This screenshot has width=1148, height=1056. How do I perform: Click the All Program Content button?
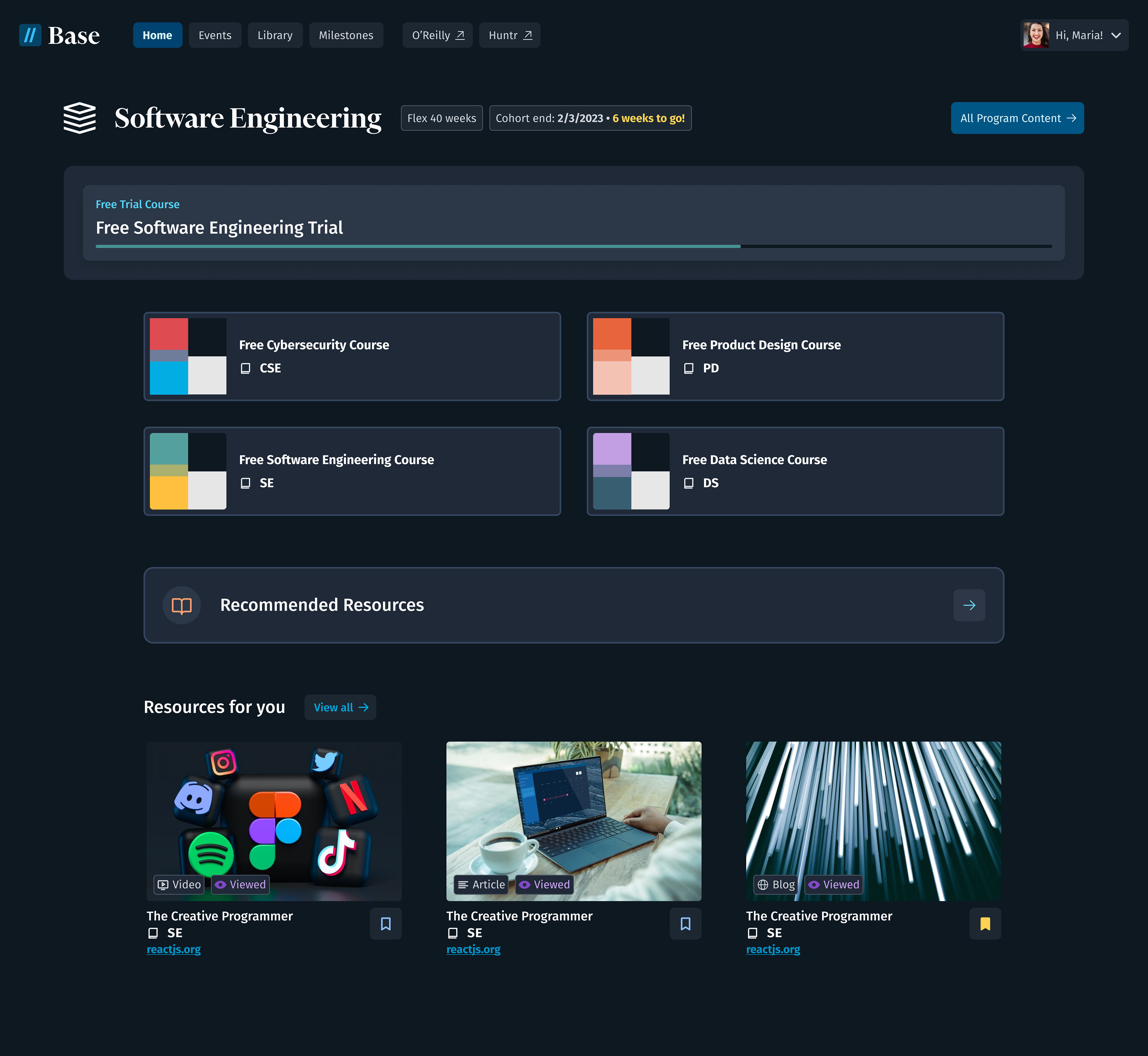[x=1017, y=118]
